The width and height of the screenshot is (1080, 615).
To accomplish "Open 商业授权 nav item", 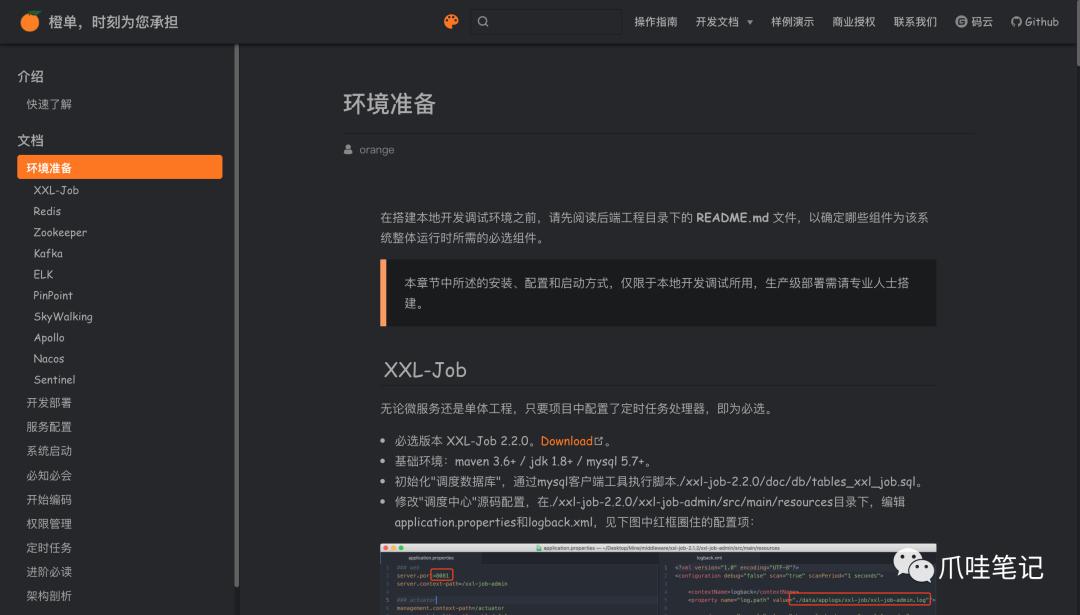I will pyautogui.click(x=853, y=22).
